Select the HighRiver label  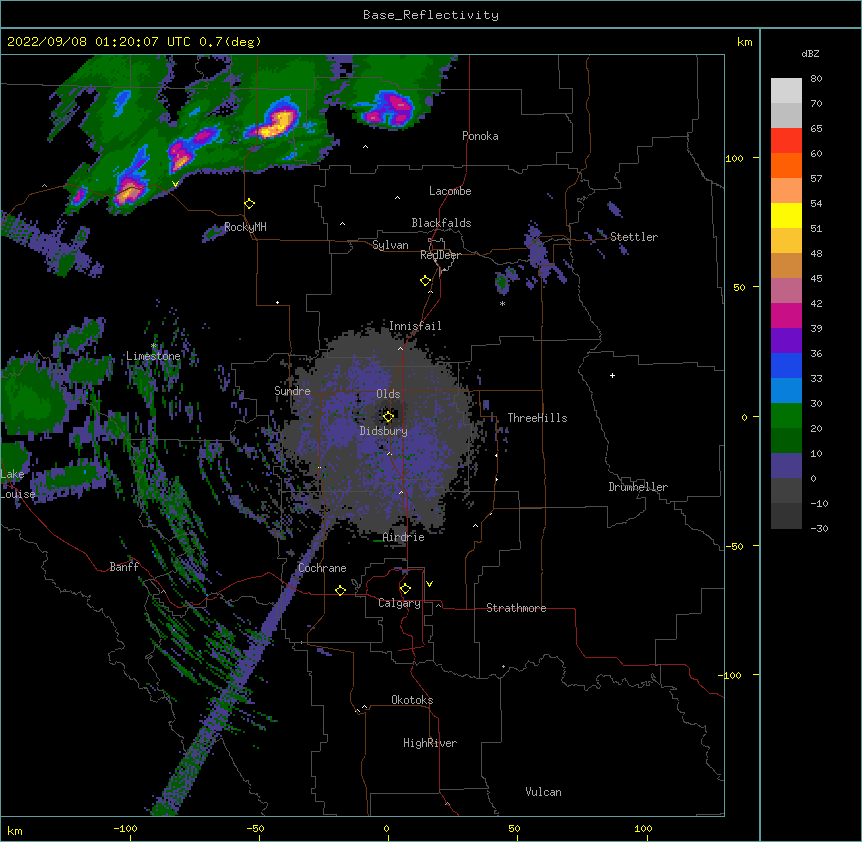pos(430,743)
